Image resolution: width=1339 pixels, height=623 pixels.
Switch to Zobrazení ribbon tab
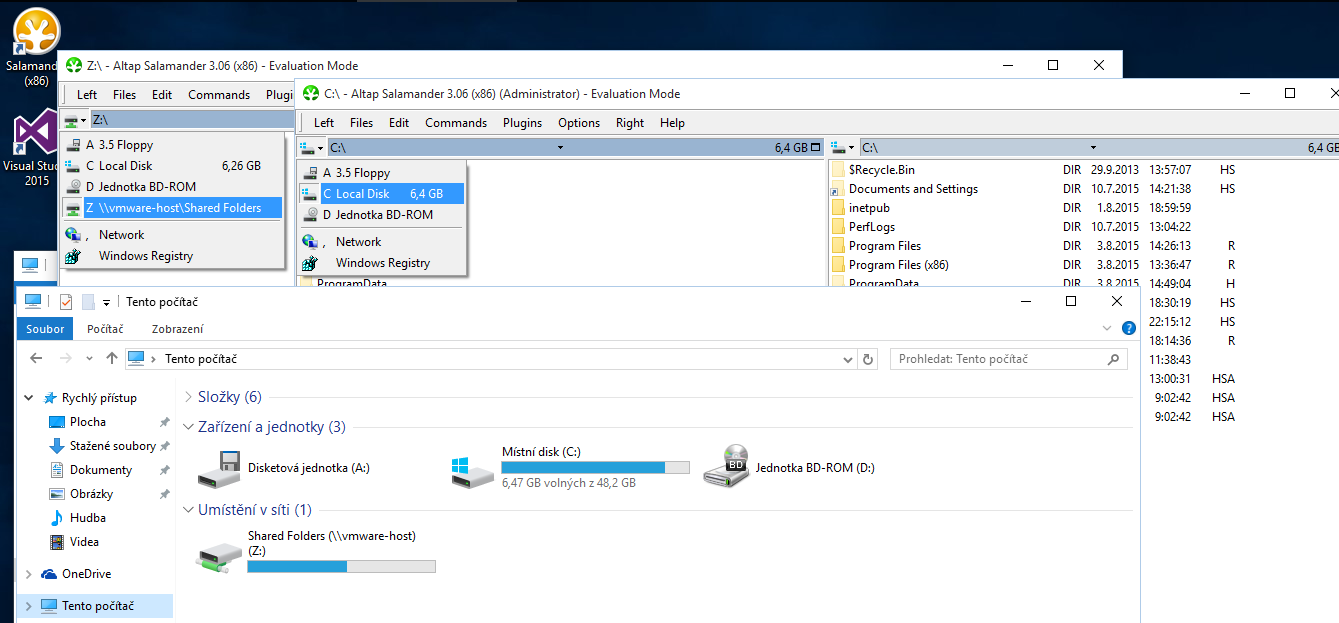point(177,329)
